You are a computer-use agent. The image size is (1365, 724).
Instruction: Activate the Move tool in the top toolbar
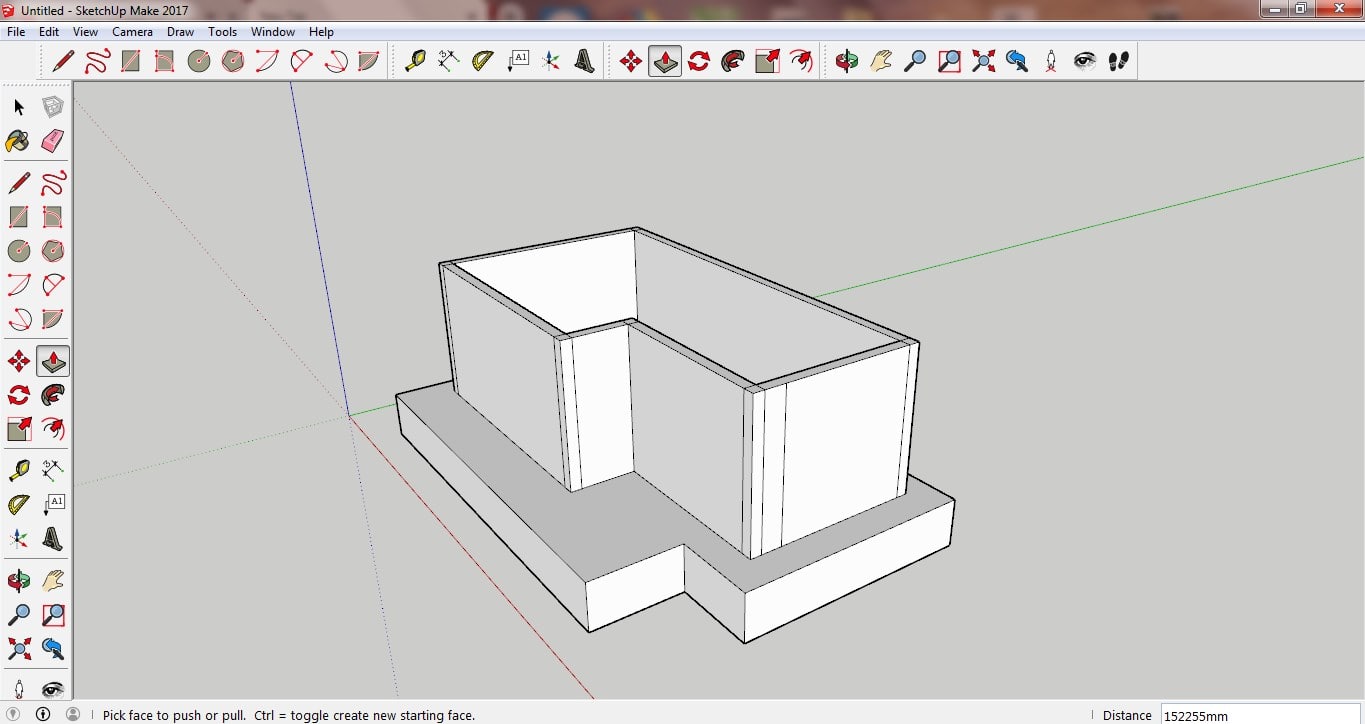(631, 61)
